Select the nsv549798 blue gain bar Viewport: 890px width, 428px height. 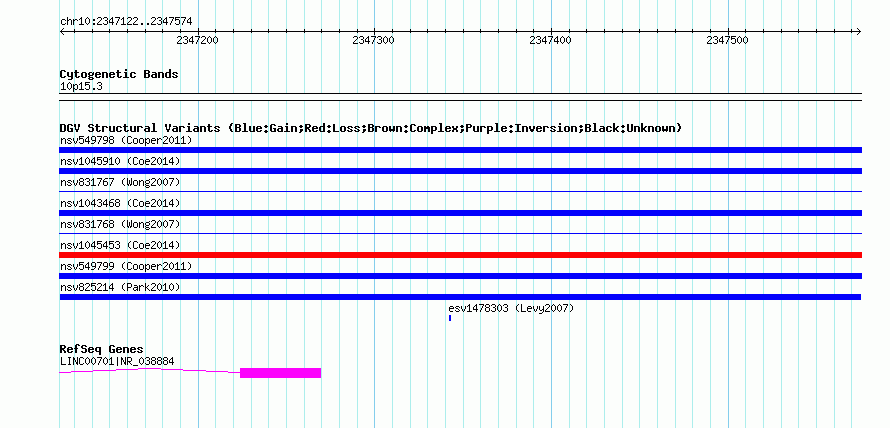coord(460,150)
